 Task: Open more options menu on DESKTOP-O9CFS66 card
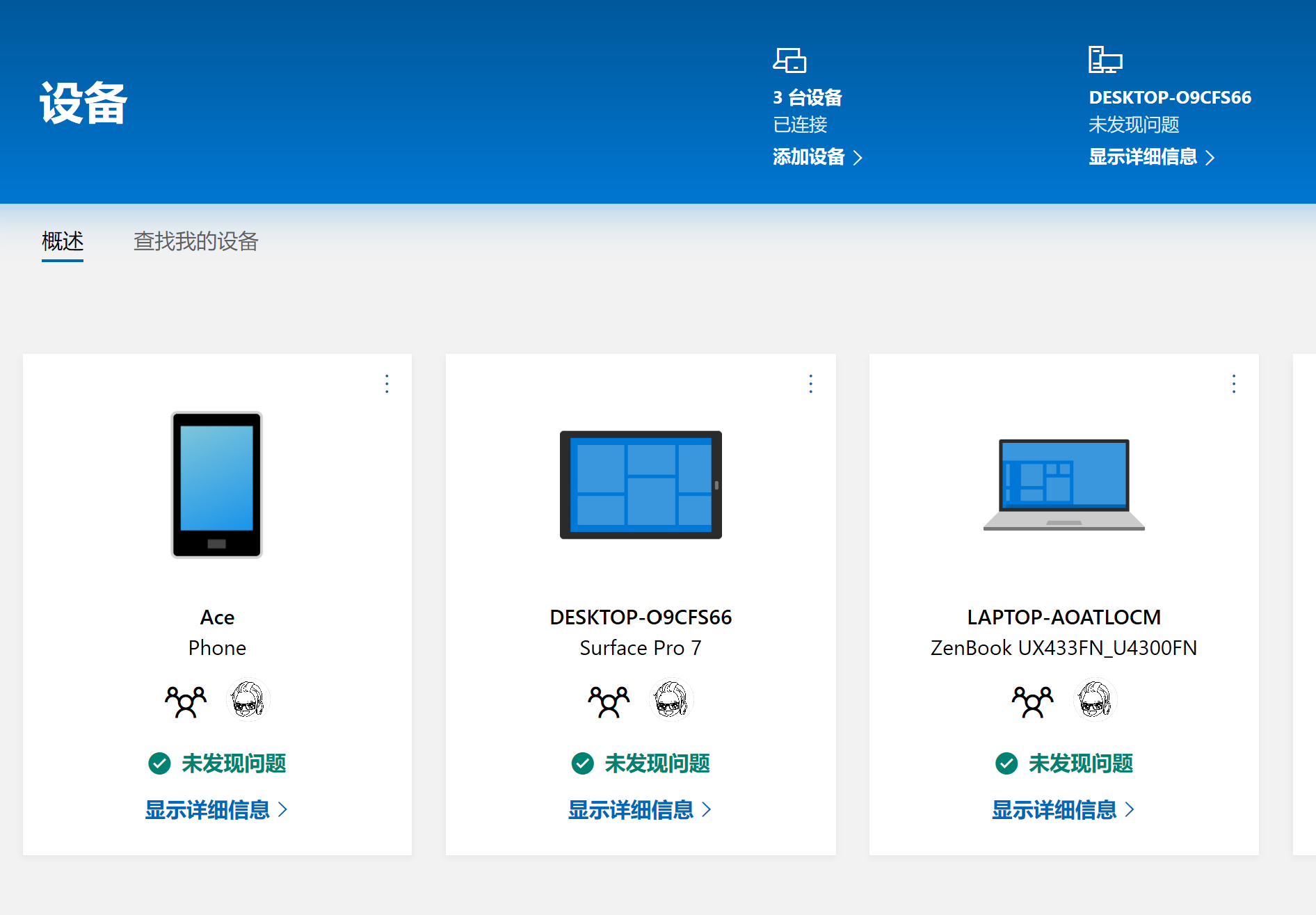click(x=810, y=384)
